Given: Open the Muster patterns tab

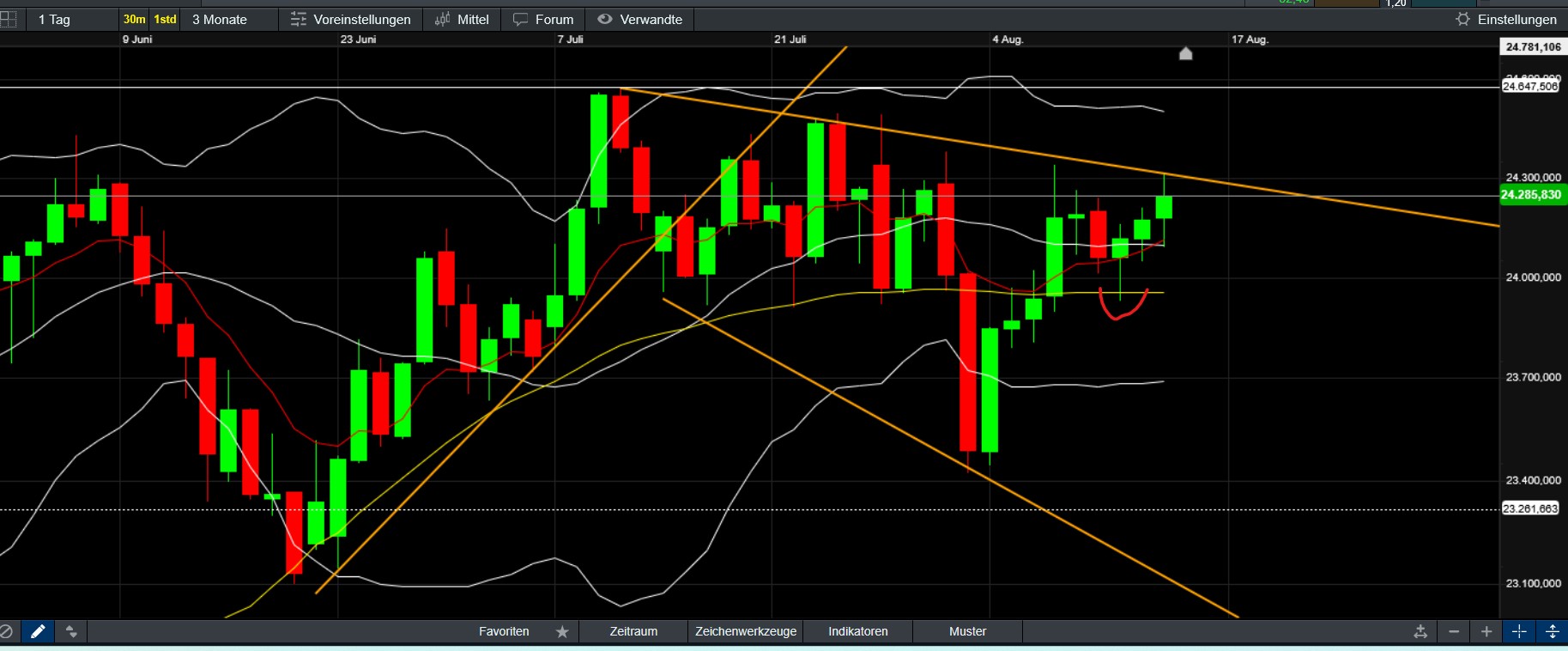Looking at the screenshot, I should [967, 631].
